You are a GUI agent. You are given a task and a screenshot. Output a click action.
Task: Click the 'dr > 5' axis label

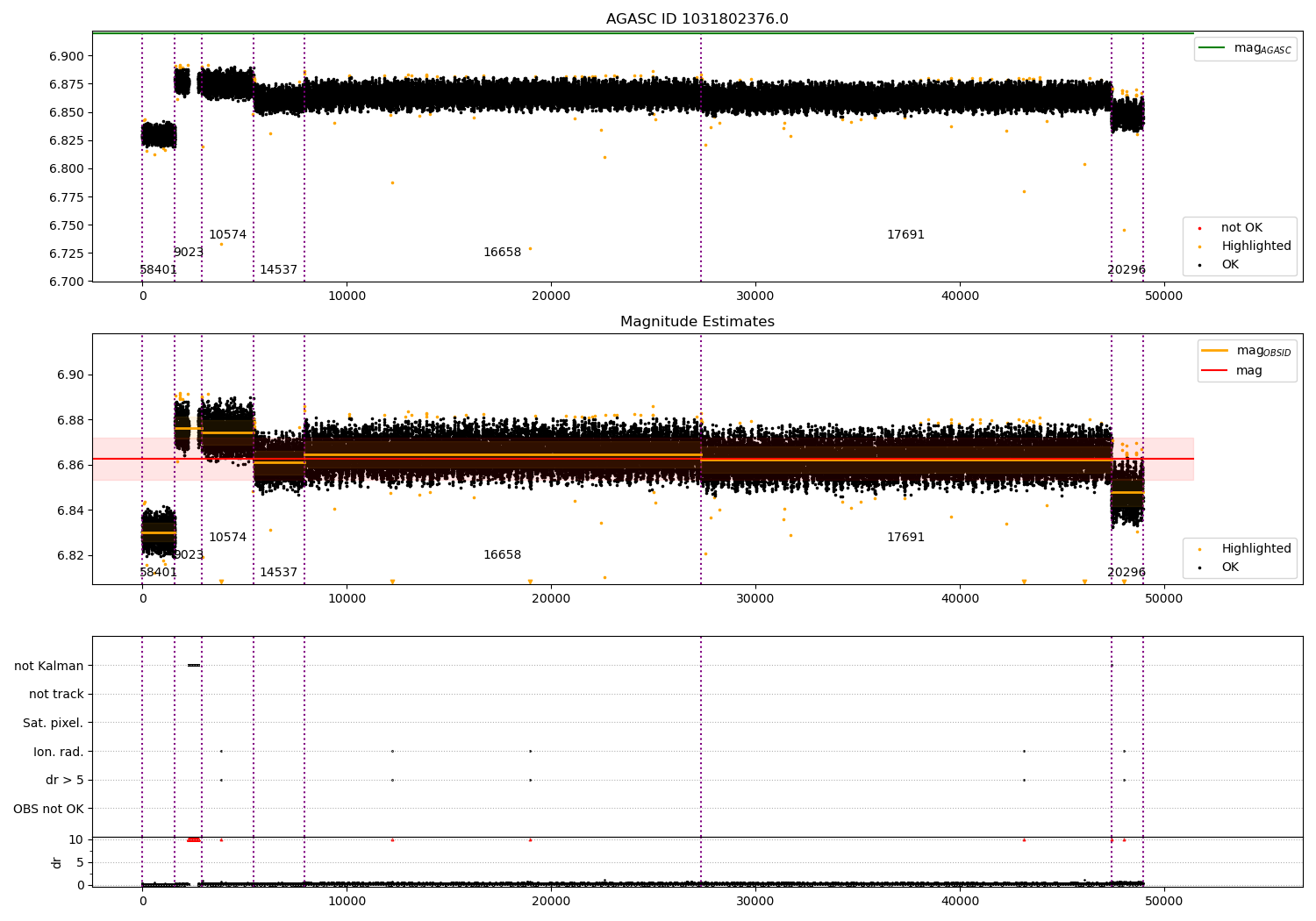point(65,781)
